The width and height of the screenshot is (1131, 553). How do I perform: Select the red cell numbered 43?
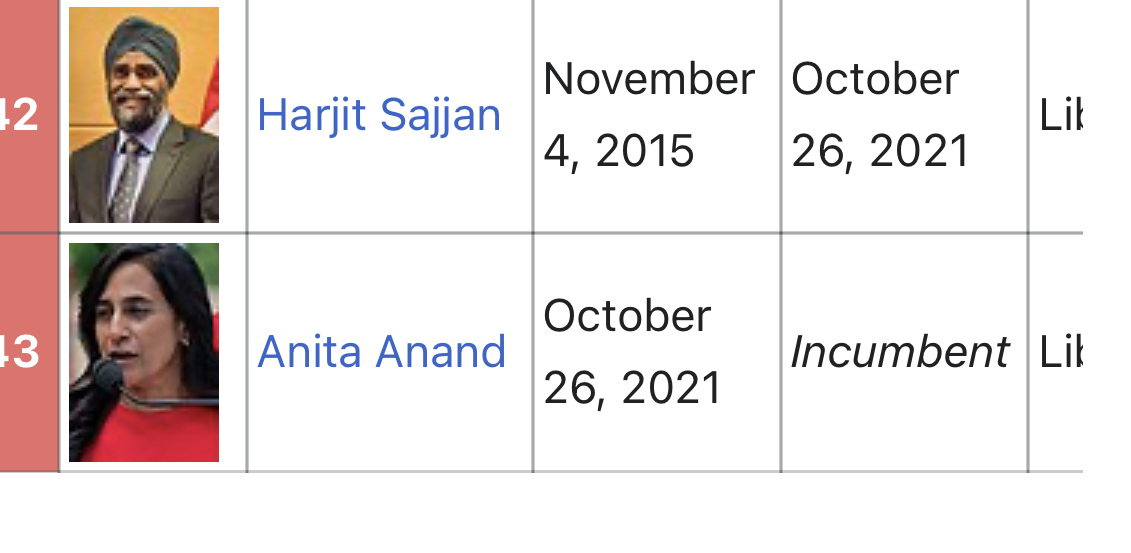tap(29, 353)
